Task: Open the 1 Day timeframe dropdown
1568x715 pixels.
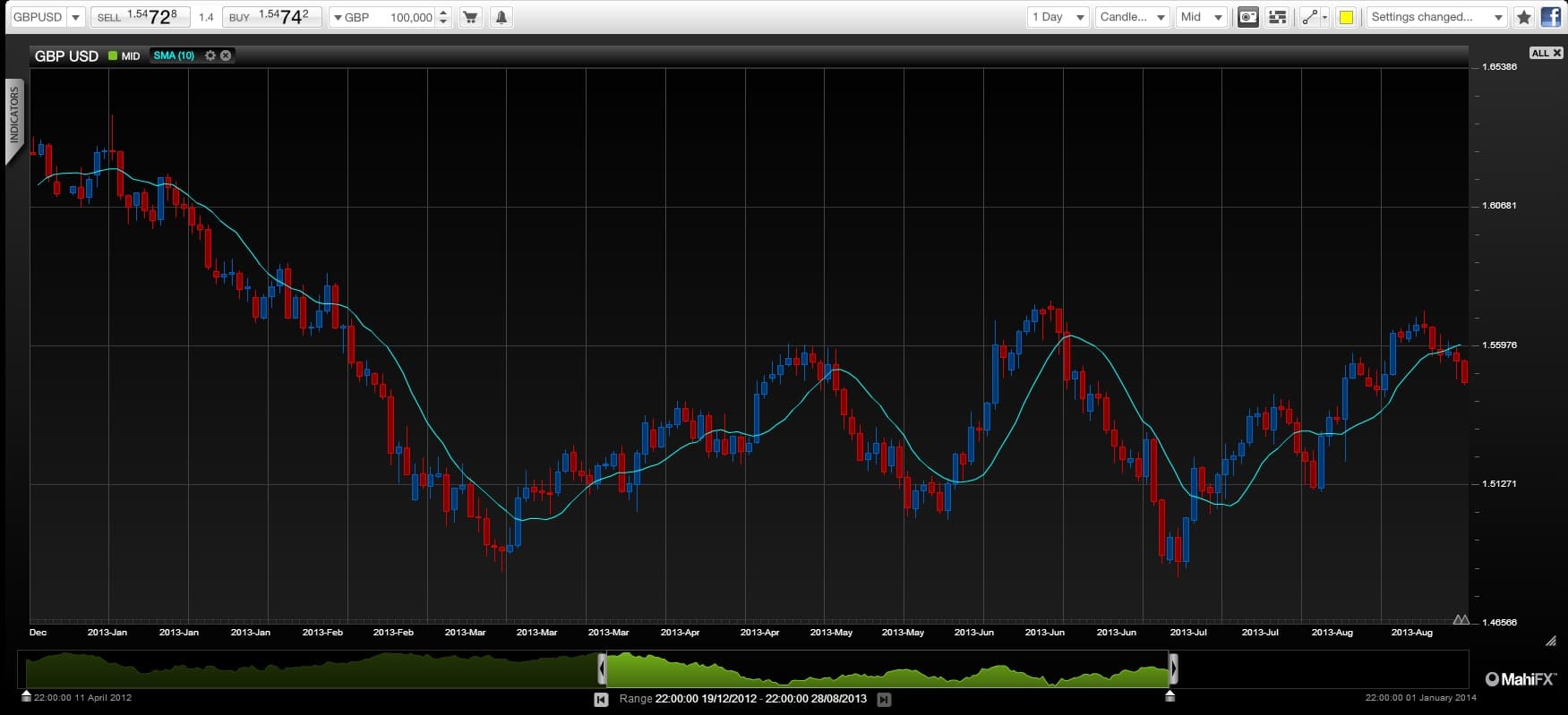Action: coord(1058,17)
